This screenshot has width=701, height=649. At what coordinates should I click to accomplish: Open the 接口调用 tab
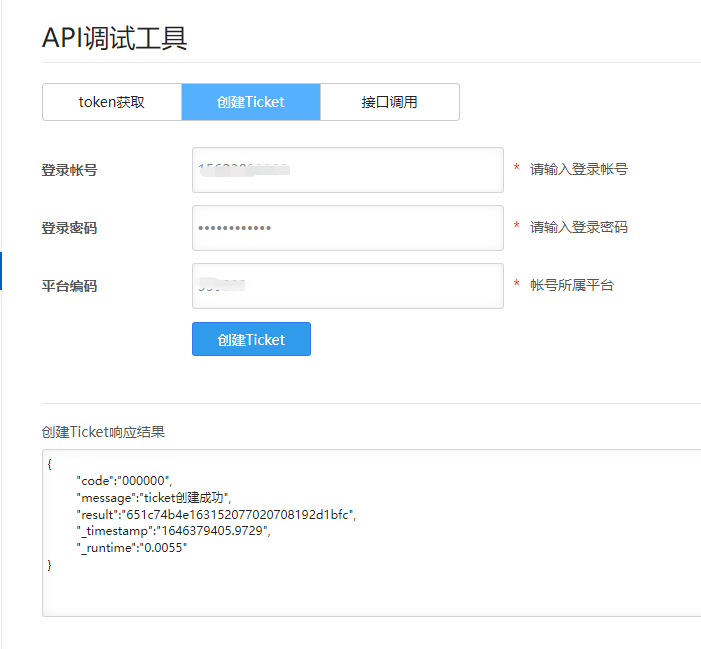click(x=389, y=102)
